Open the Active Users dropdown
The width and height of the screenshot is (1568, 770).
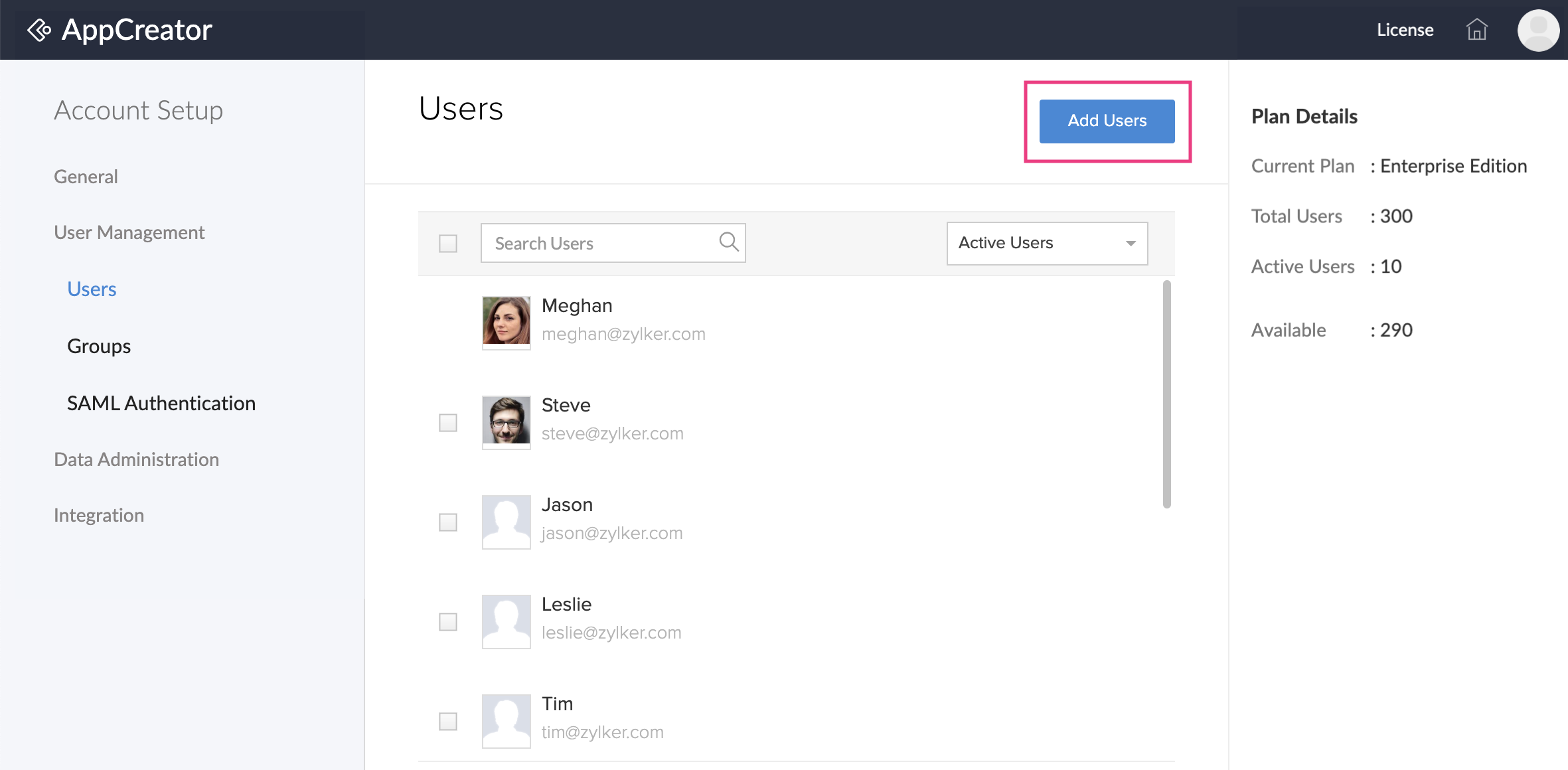1046,244
